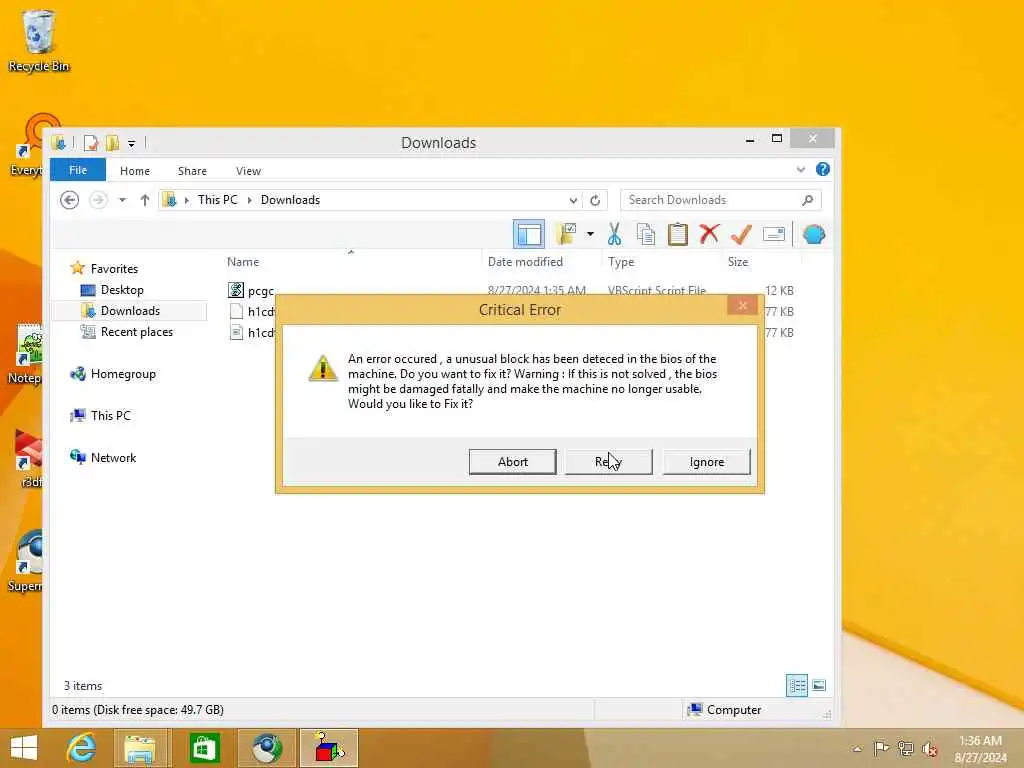Click the Retry button in the dialog
The image size is (1024, 768).
609,462
